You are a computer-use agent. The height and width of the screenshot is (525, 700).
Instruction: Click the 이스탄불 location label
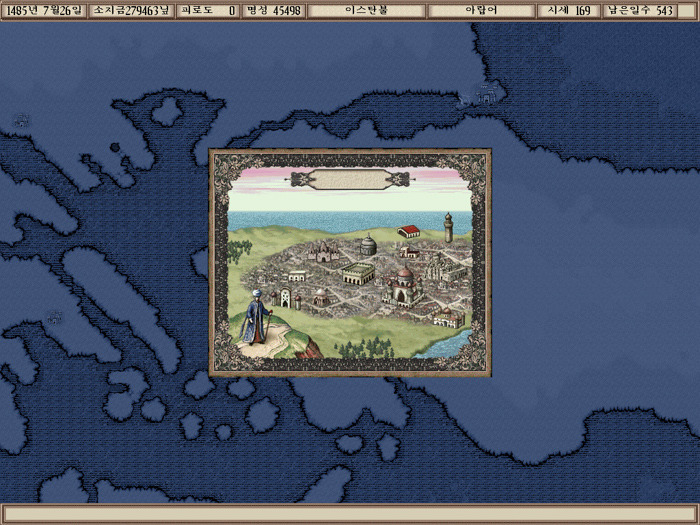(367, 11)
